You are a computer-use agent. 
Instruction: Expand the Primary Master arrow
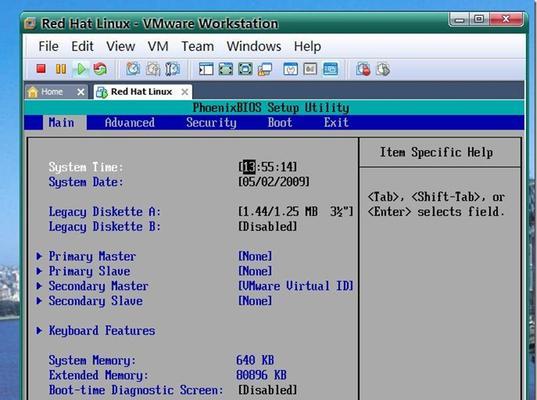tap(39, 256)
